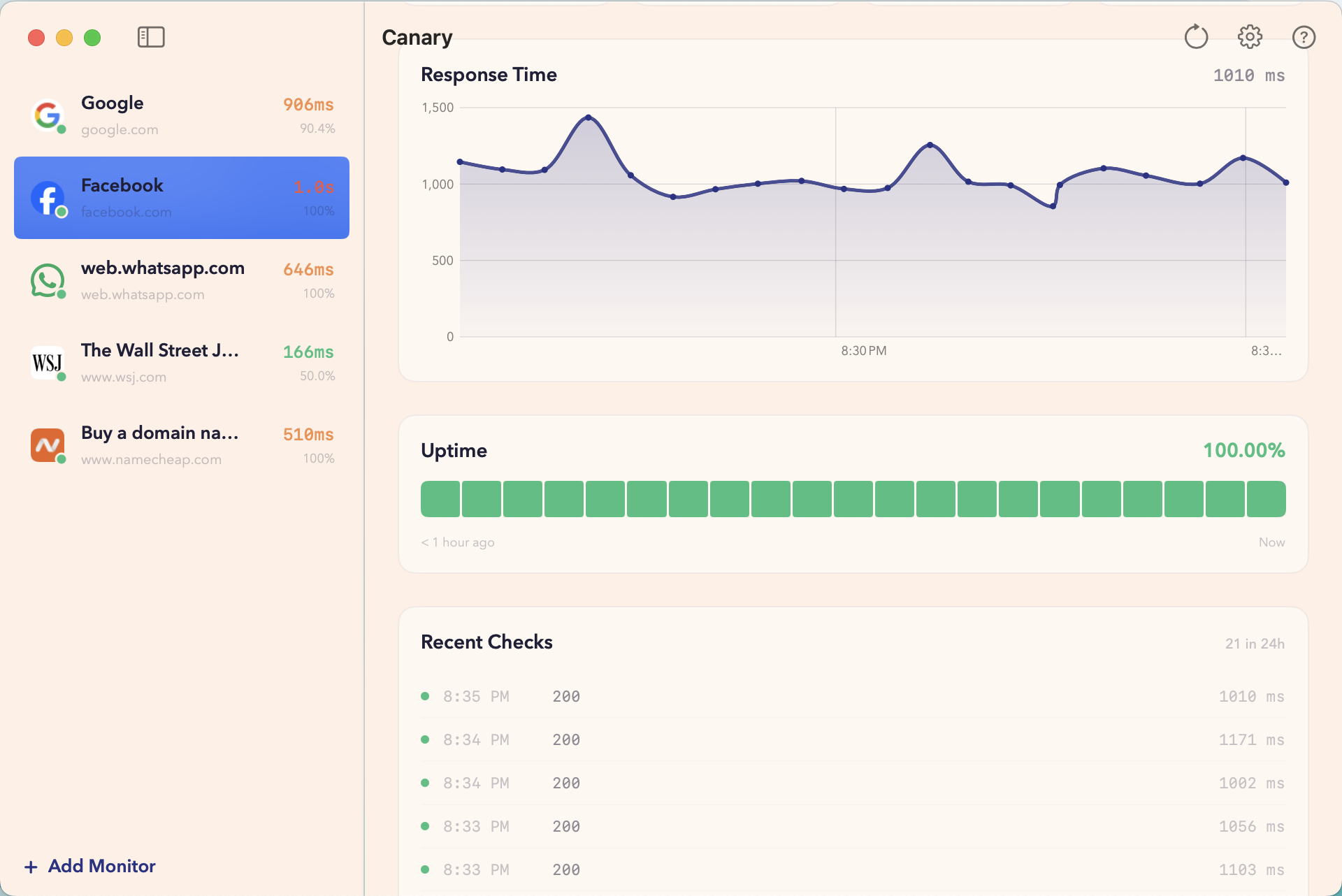Select the Facebook monitor entry
1342x896 pixels.
(181, 198)
